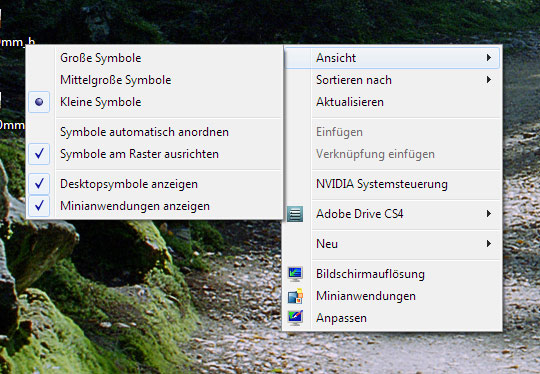
Task: Click the Adobe Drive CS4 icon
Action: (295, 214)
